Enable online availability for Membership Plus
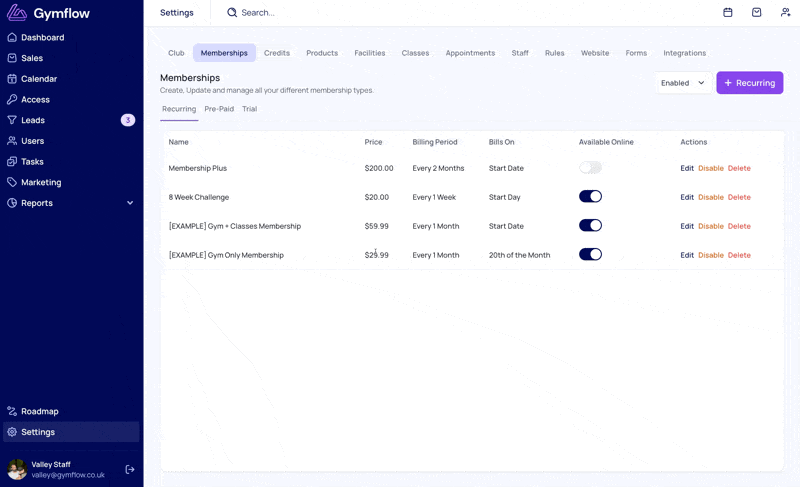The image size is (800, 487). point(590,168)
